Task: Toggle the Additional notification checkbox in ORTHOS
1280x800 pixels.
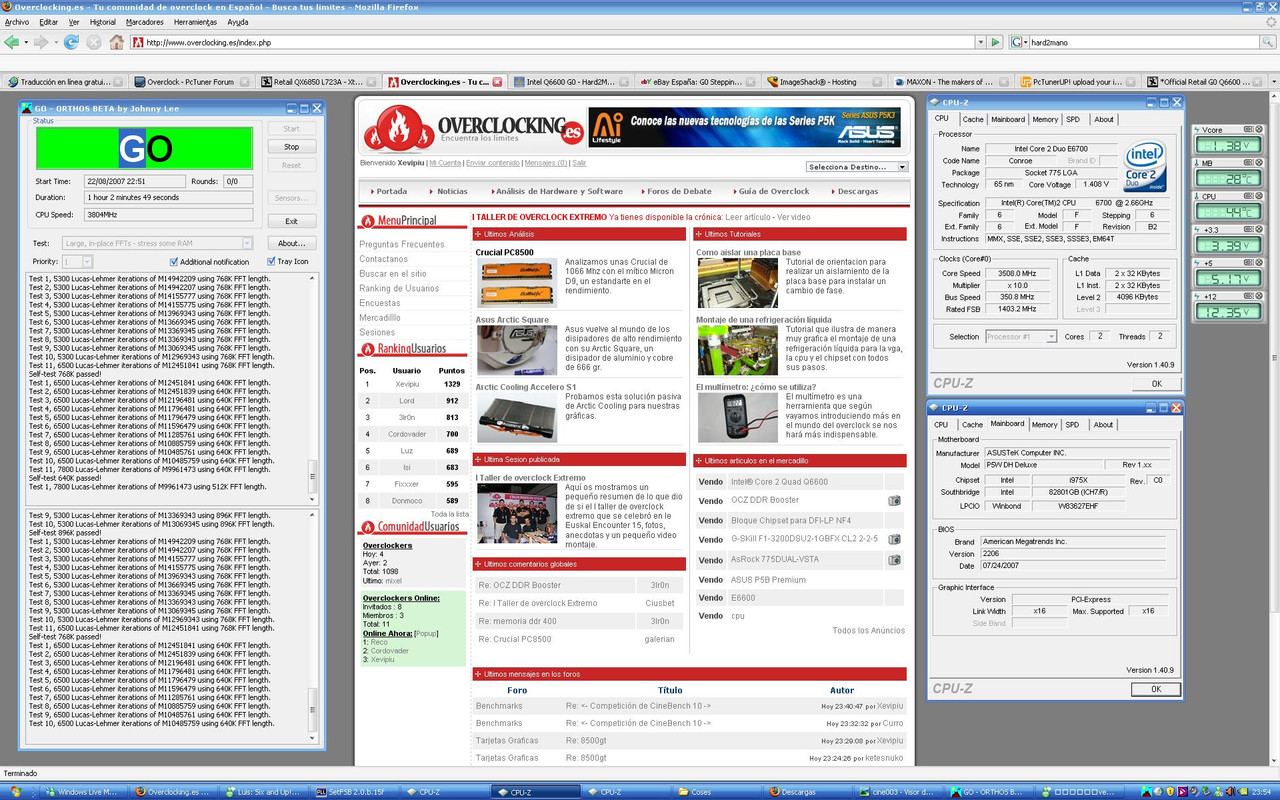Action: pyautogui.click(x=174, y=262)
